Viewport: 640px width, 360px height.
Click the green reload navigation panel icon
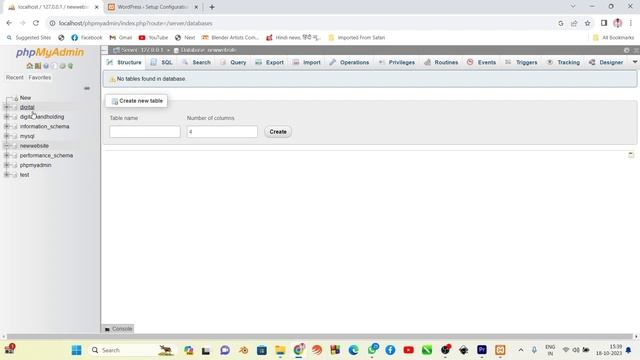tap(70, 66)
